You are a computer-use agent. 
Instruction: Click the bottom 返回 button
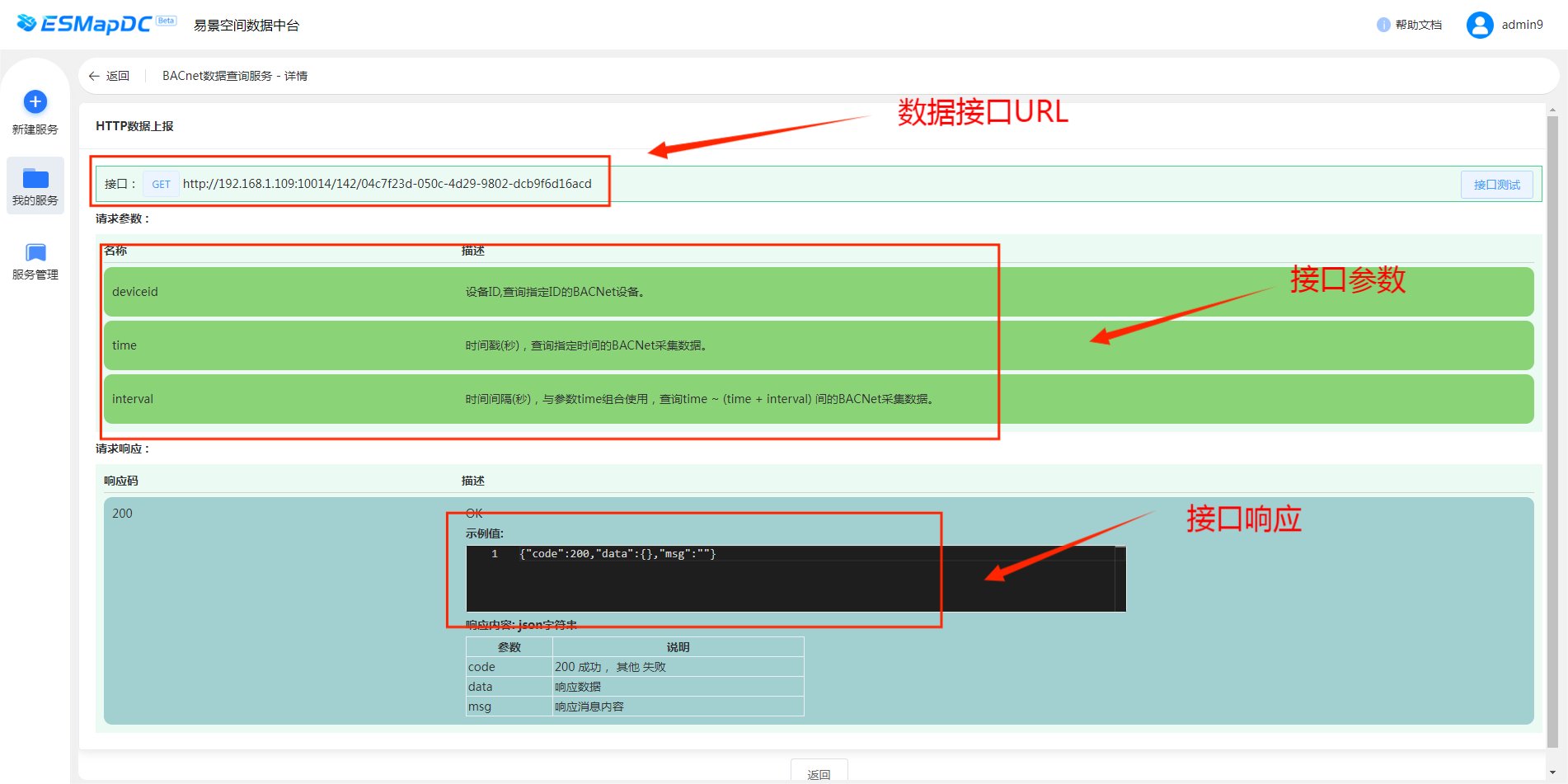[x=819, y=771]
